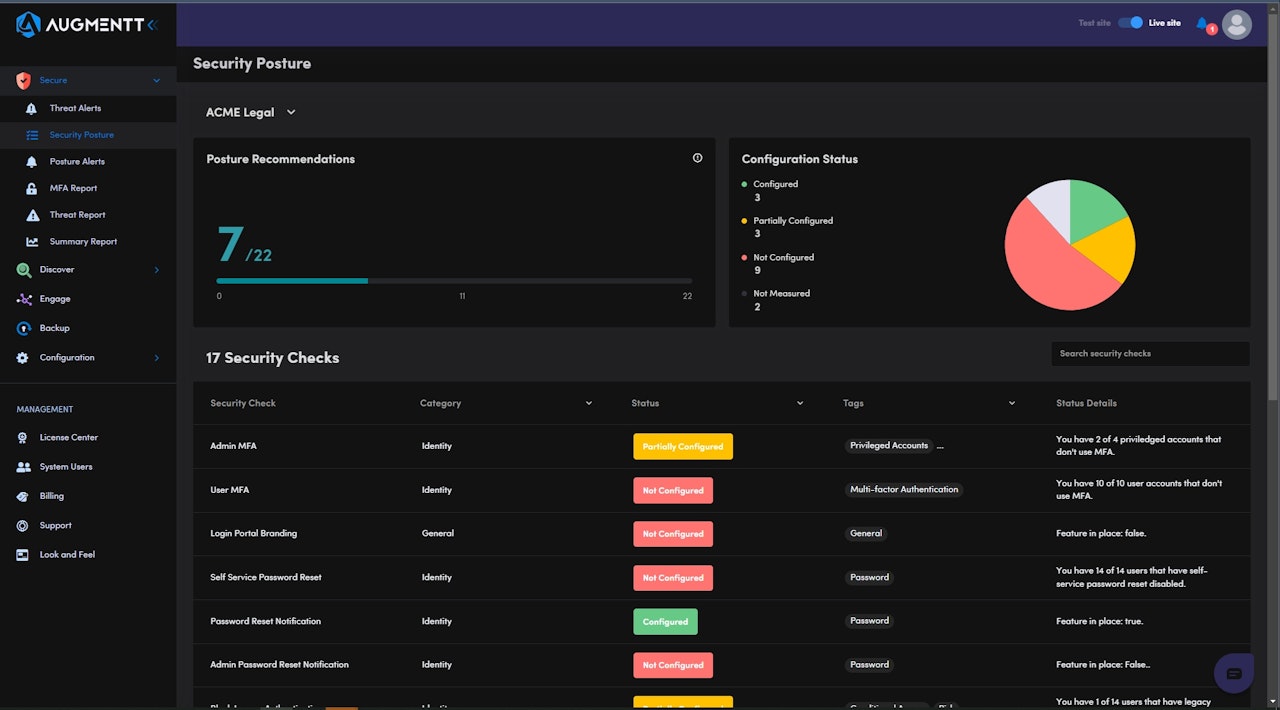Open the chat support bubble
The width and height of the screenshot is (1280, 710).
click(1233, 673)
